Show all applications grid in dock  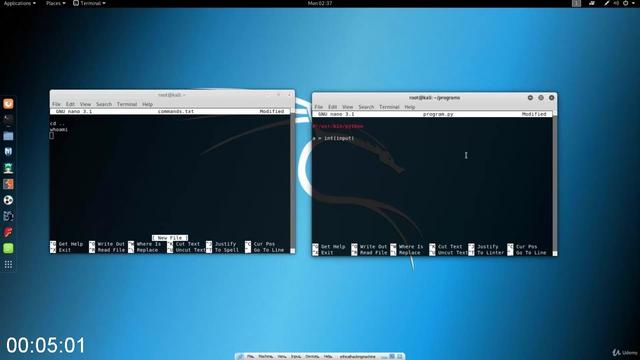tap(8, 264)
